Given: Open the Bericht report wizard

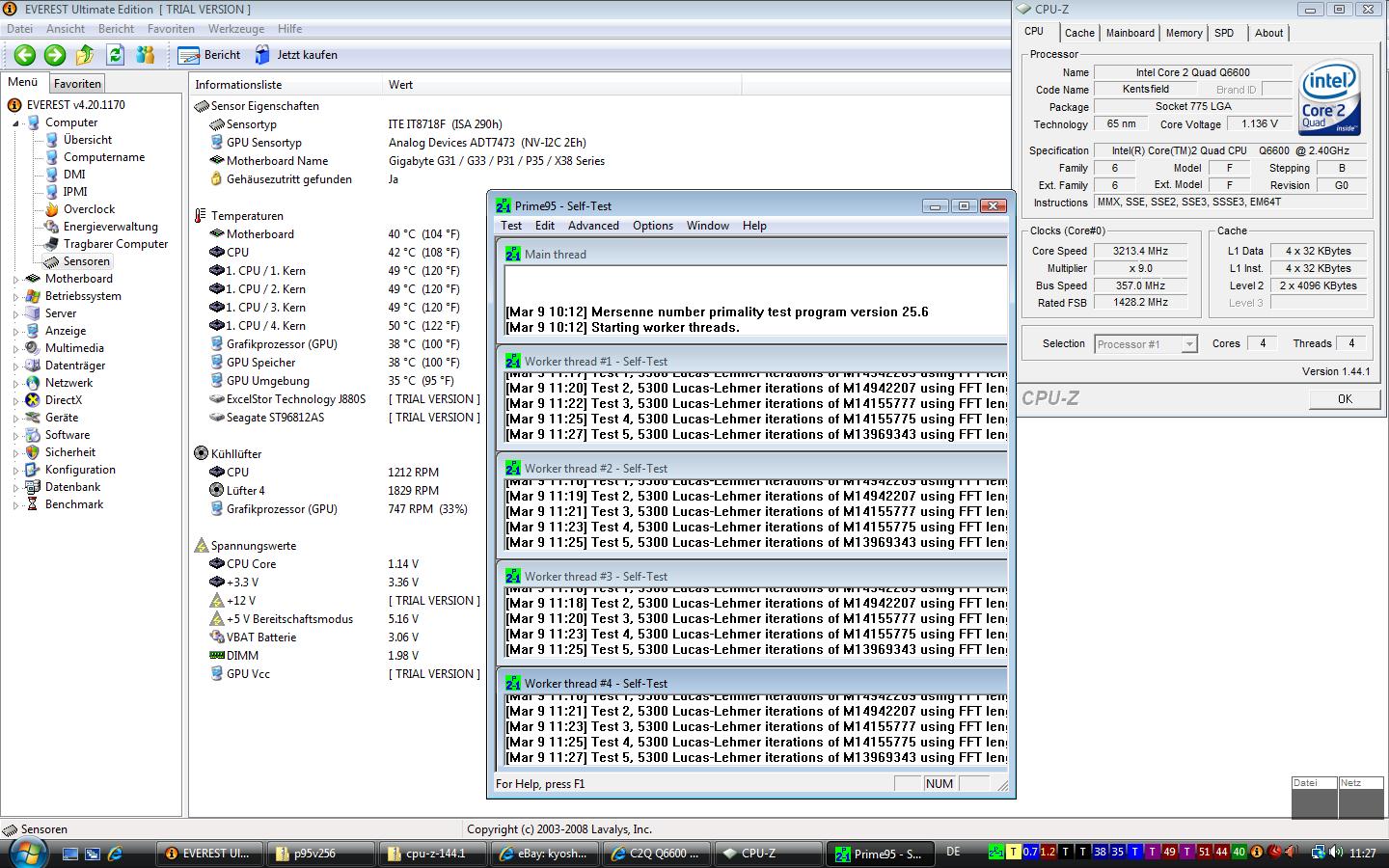Looking at the screenshot, I should coord(209,55).
